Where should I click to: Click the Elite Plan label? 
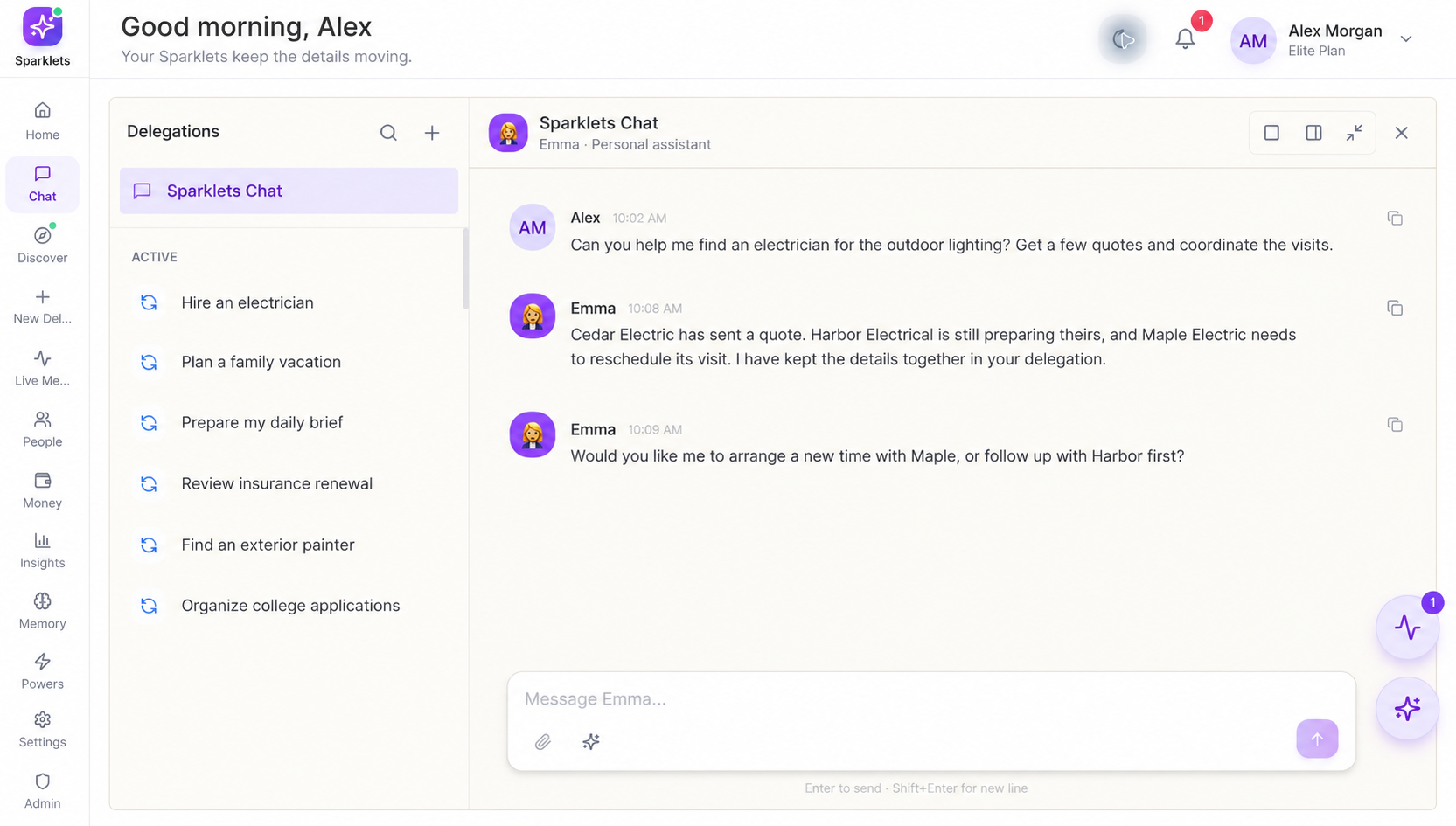(1316, 51)
